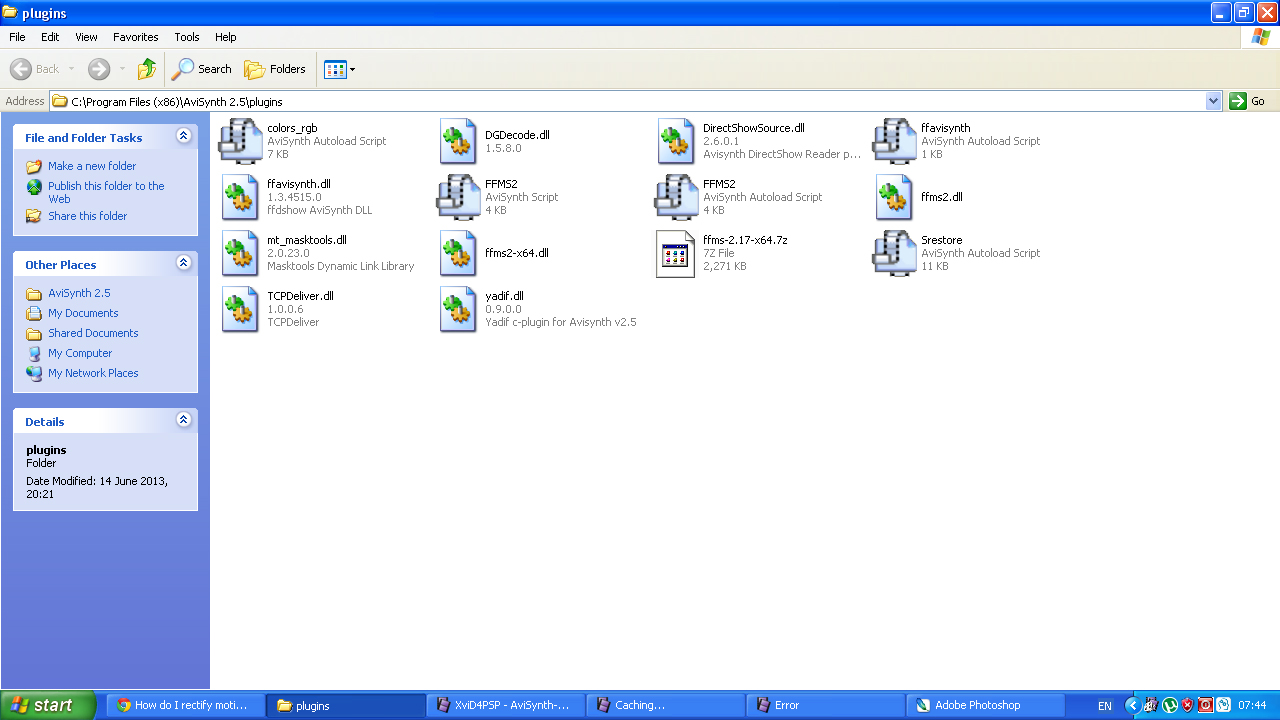1280x720 pixels.
Task: Select the FFMS2 AviSynth Autoload Script icon
Action: pyautogui.click(x=676, y=197)
